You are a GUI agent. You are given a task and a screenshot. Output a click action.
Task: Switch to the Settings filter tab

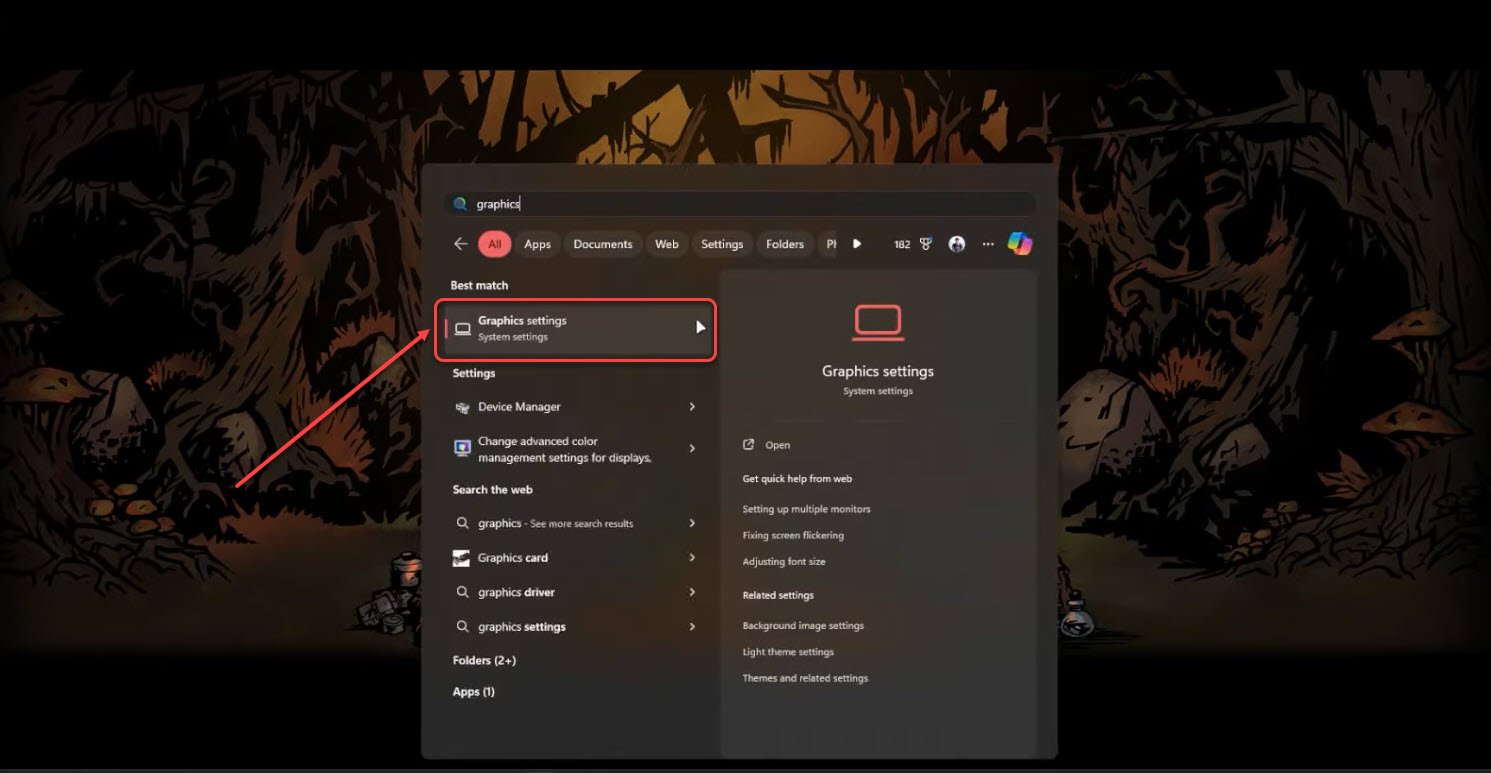tap(722, 244)
